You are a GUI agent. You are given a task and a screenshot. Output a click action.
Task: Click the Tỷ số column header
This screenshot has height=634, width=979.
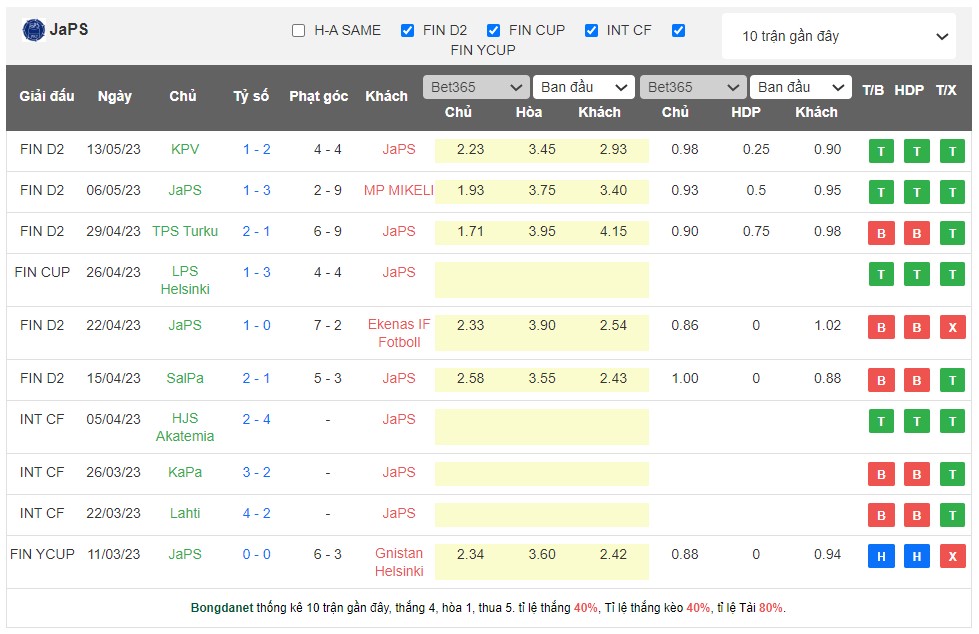point(251,96)
